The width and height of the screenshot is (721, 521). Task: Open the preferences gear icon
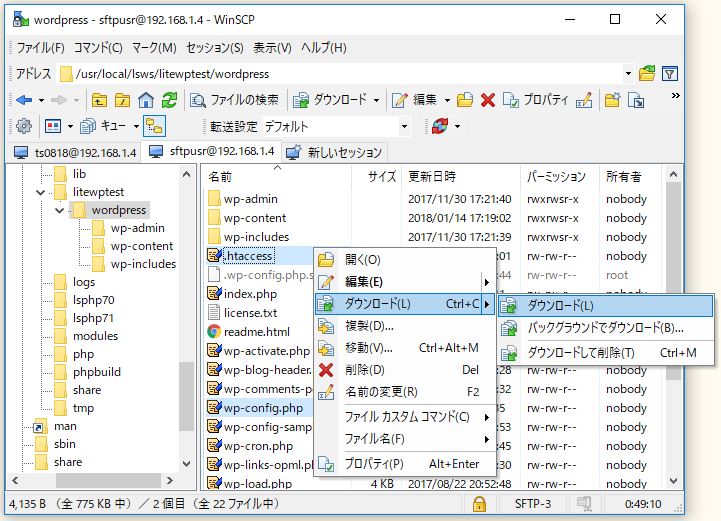[24, 126]
